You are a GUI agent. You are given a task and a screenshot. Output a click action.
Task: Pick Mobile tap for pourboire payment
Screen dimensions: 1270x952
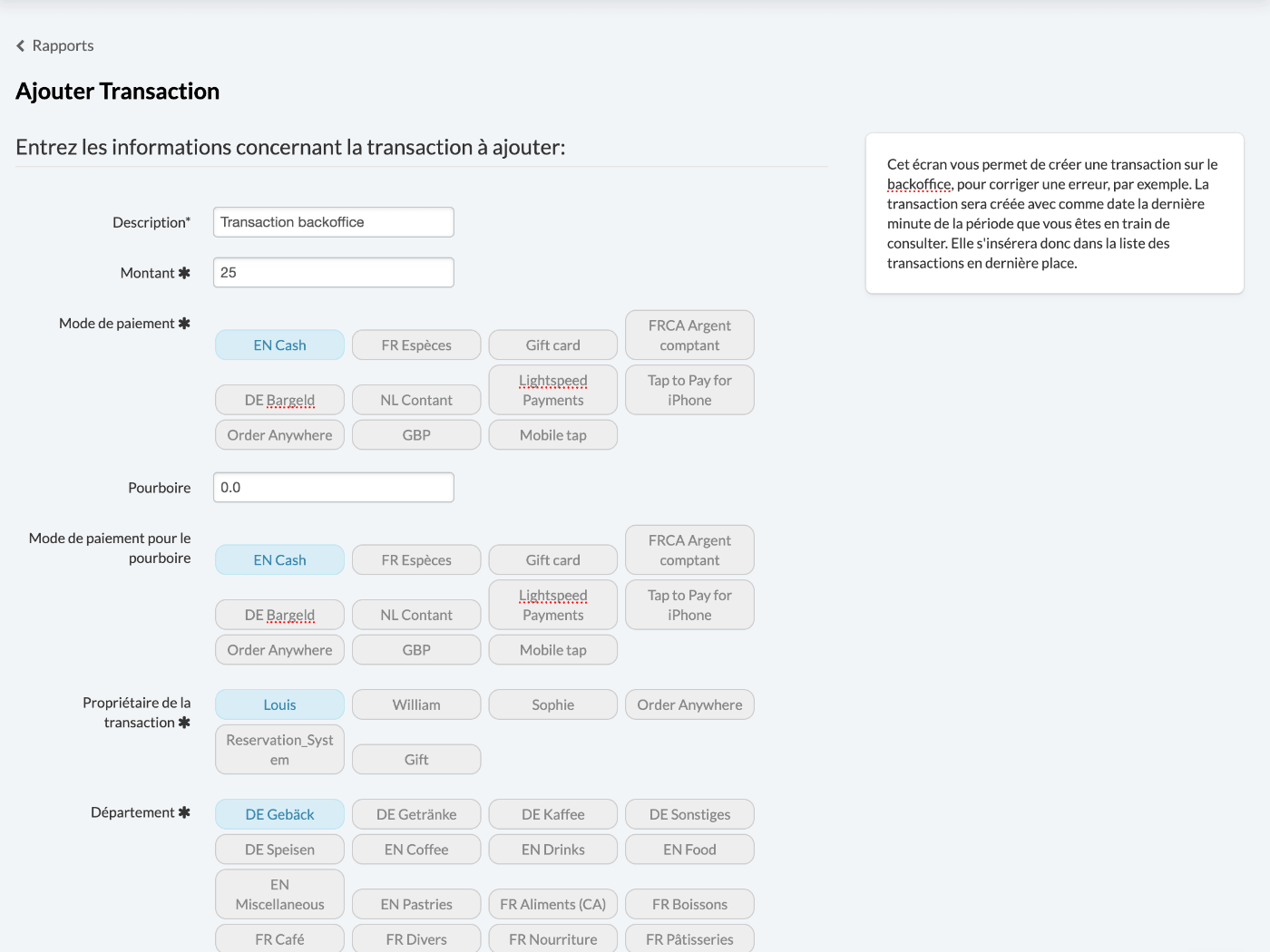click(553, 650)
